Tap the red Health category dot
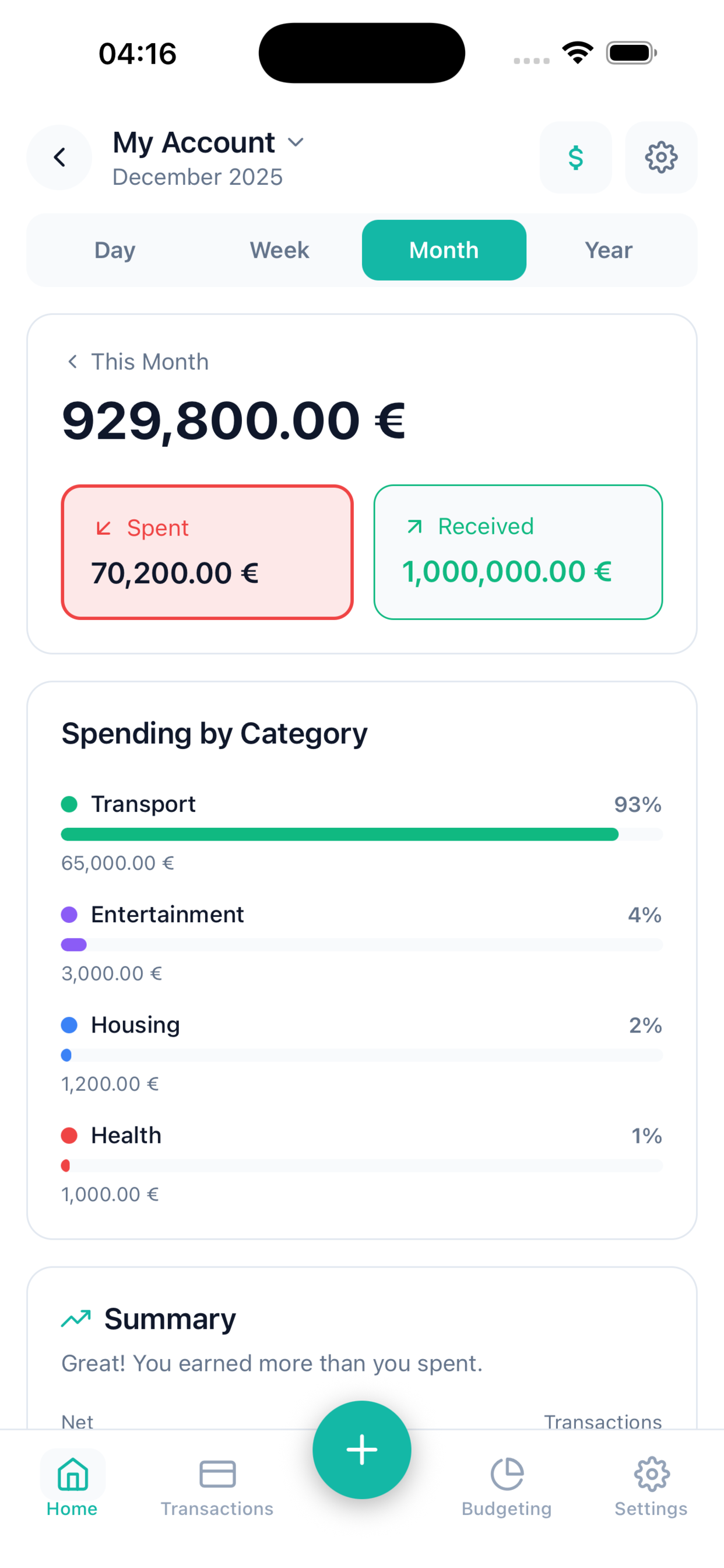The height and width of the screenshot is (1568, 724). pyautogui.click(x=69, y=1135)
